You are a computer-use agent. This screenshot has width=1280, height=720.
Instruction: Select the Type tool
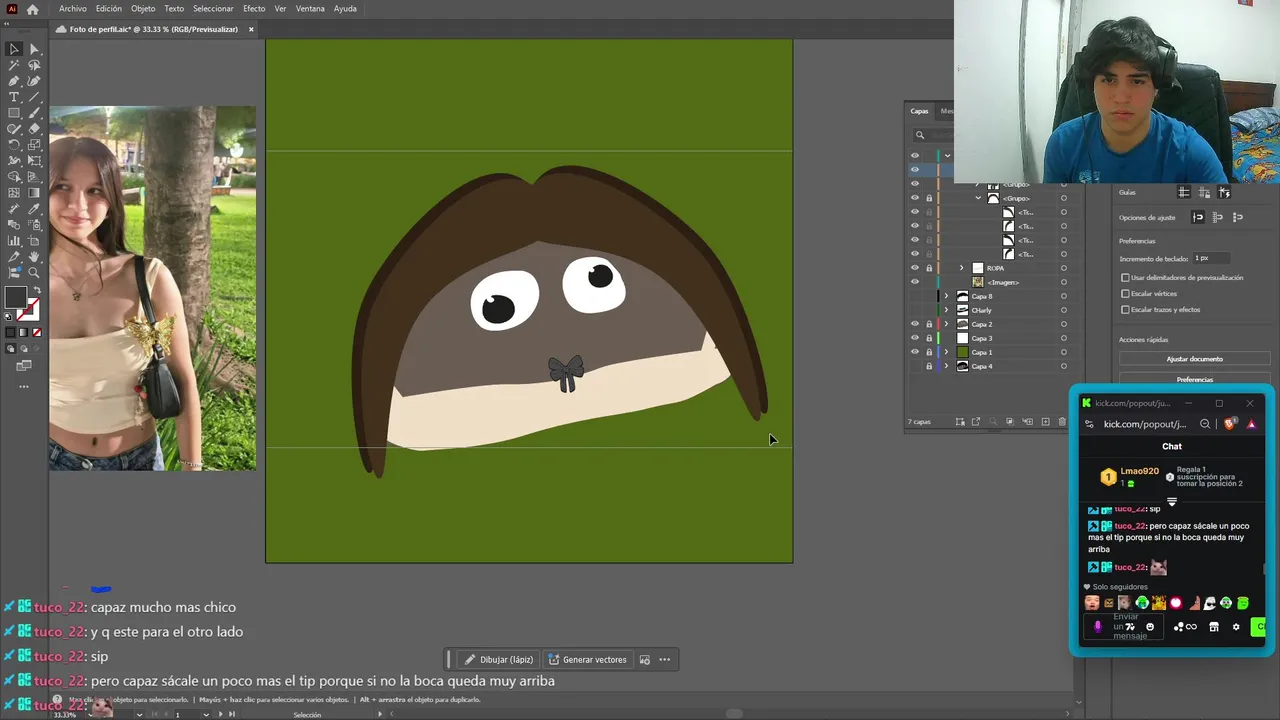click(14, 97)
